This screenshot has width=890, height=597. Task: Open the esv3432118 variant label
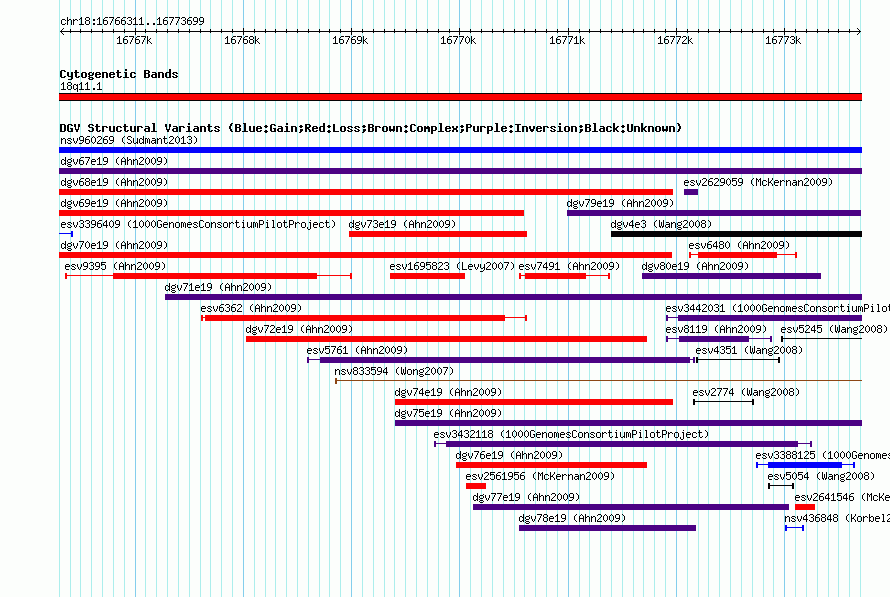point(571,434)
